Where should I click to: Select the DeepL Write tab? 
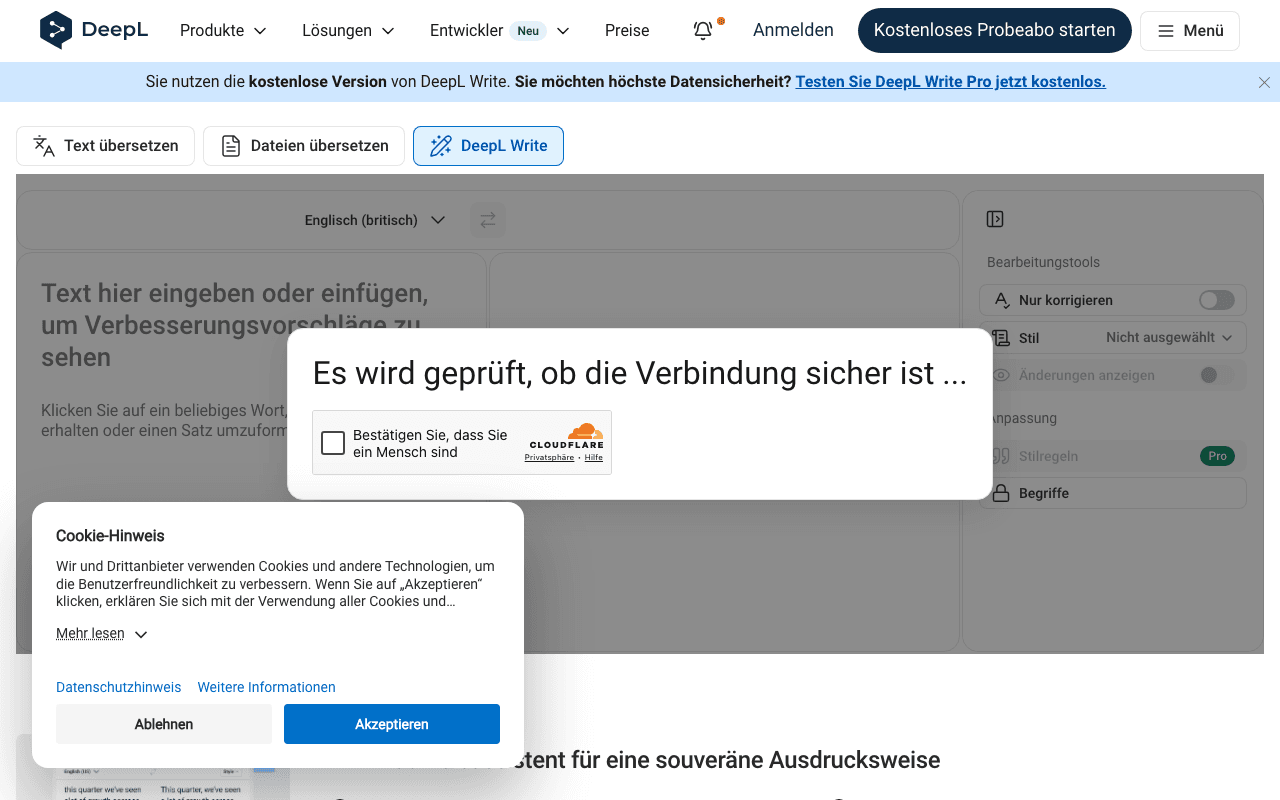point(488,146)
